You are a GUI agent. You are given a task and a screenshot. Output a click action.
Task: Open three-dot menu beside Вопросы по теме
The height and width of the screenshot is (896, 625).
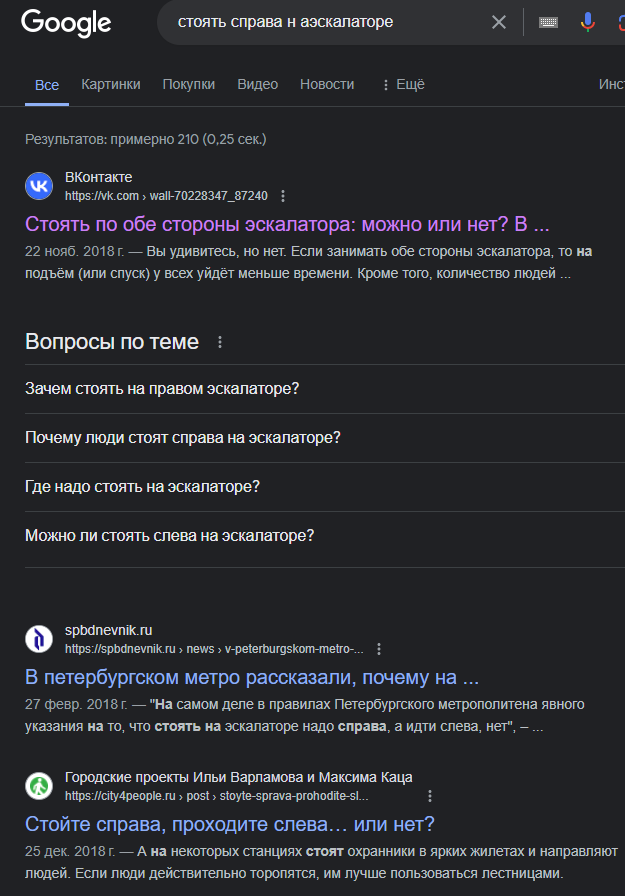(x=220, y=342)
